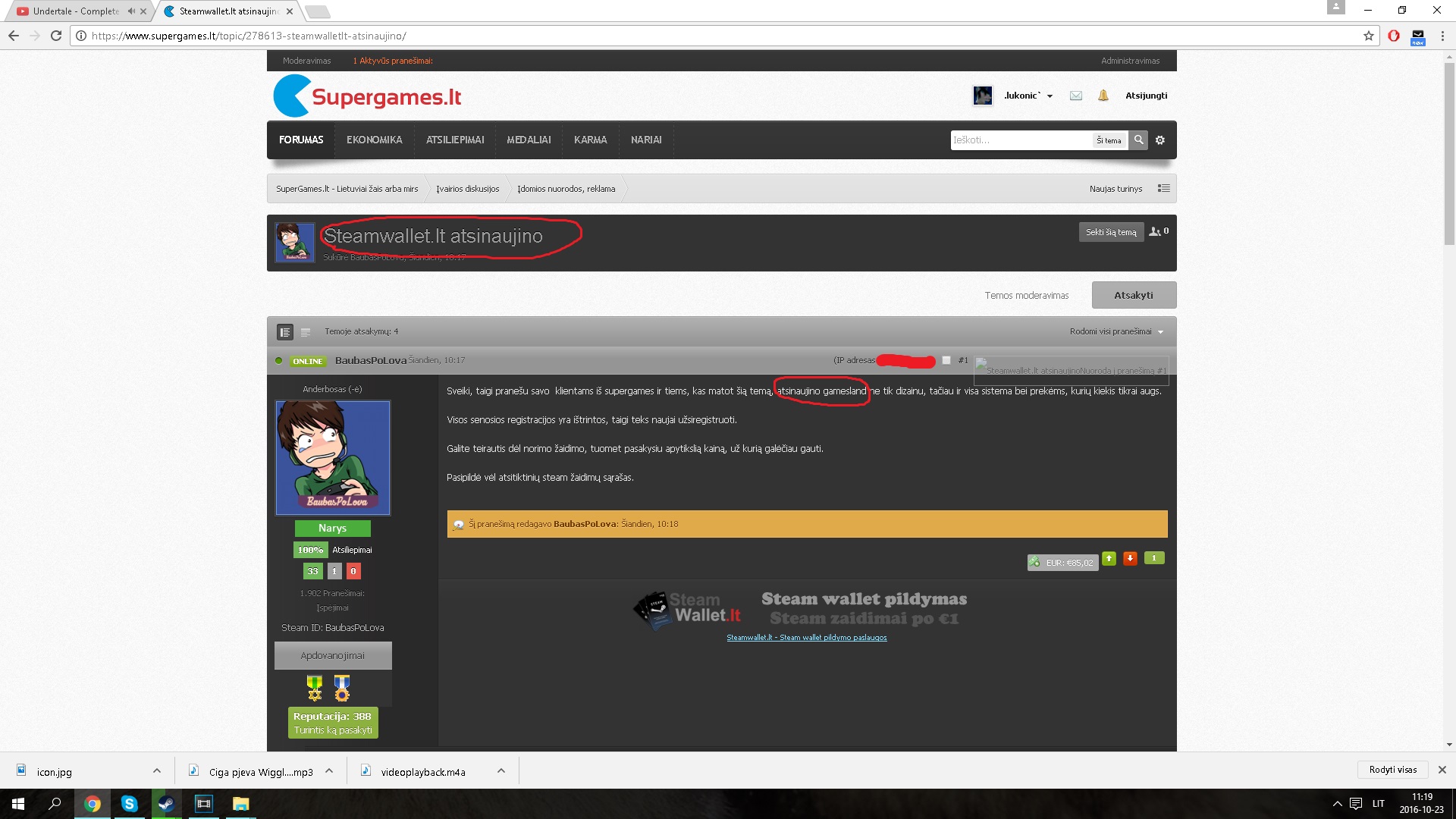Open the ATSILIEPIMAI nav item

[x=455, y=140]
